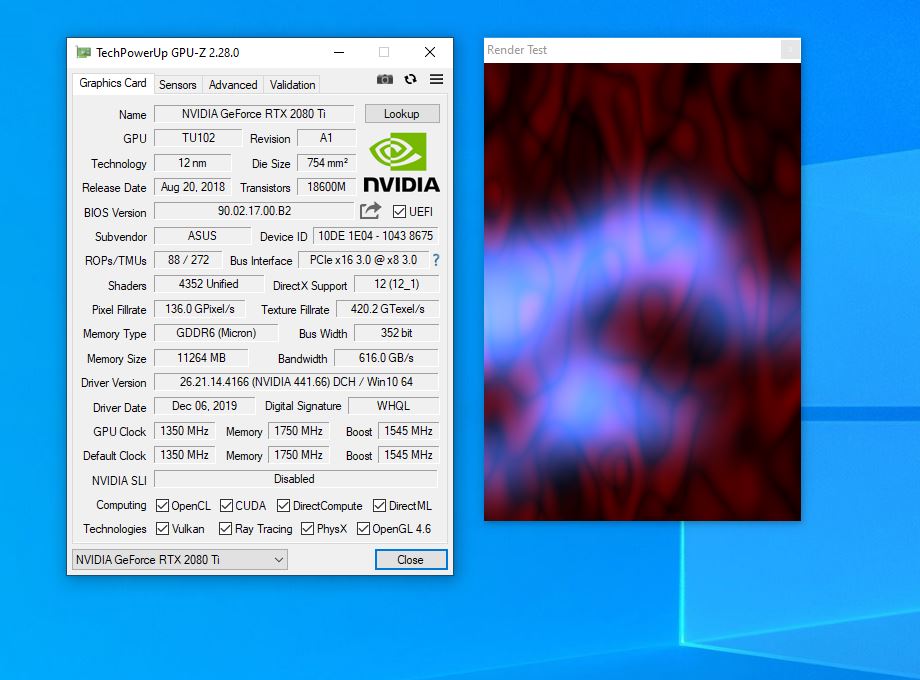Toggle the OpenCL checkbox
920x680 pixels.
(163, 506)
